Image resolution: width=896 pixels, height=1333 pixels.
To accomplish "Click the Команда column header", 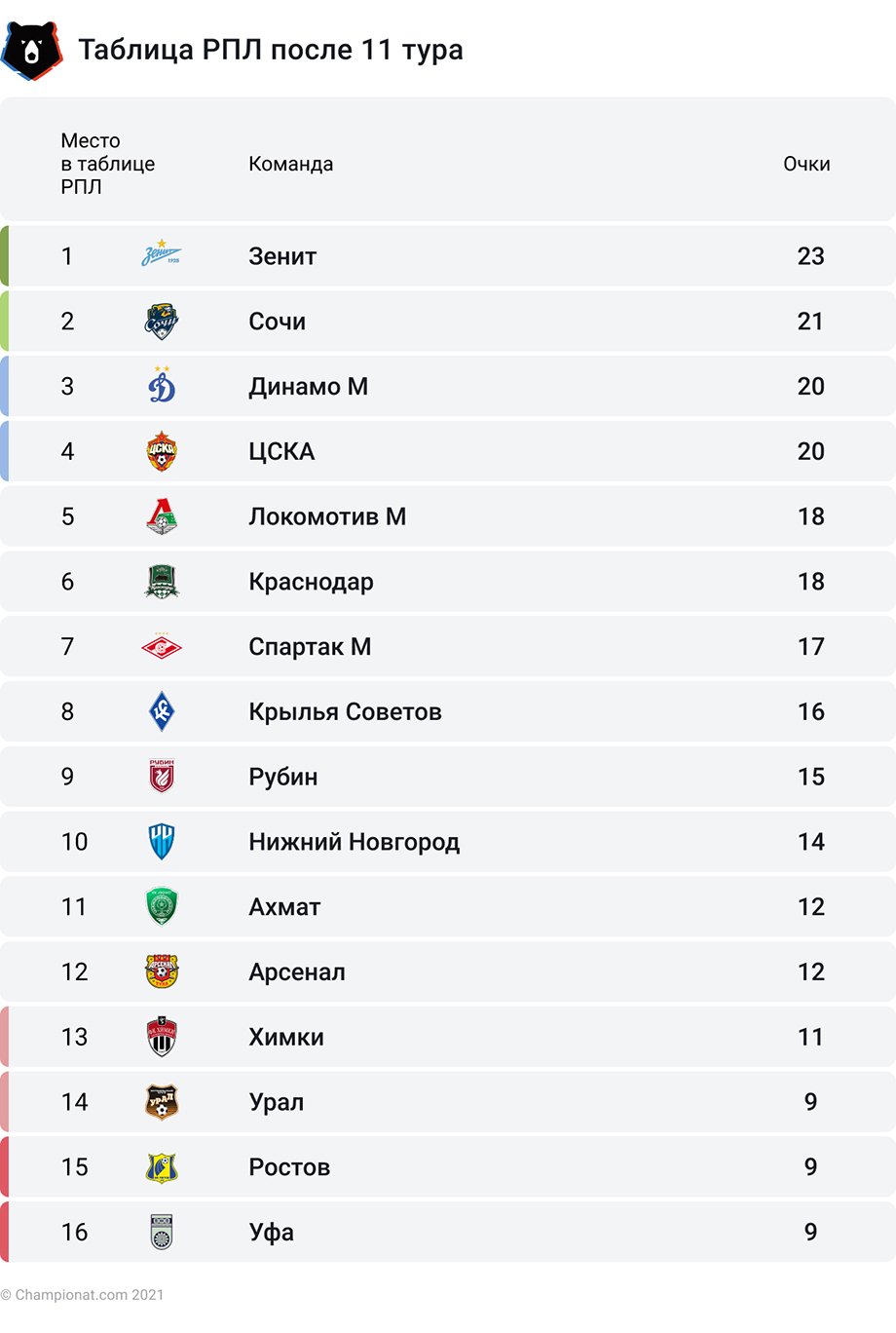I will (291, 164).
